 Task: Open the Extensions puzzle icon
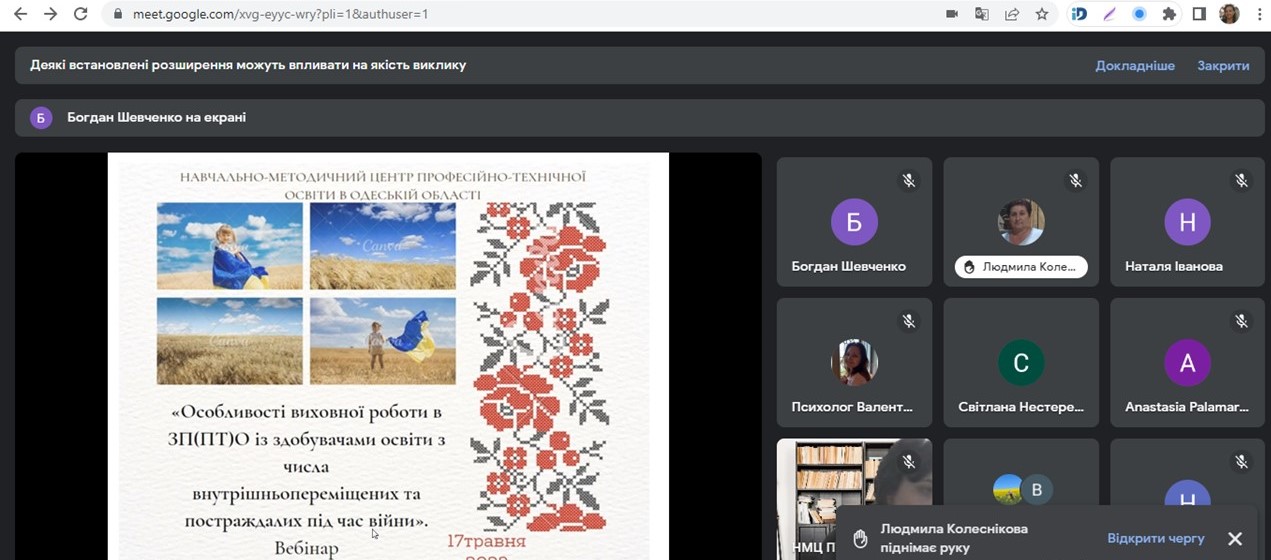coord(1169,14)
